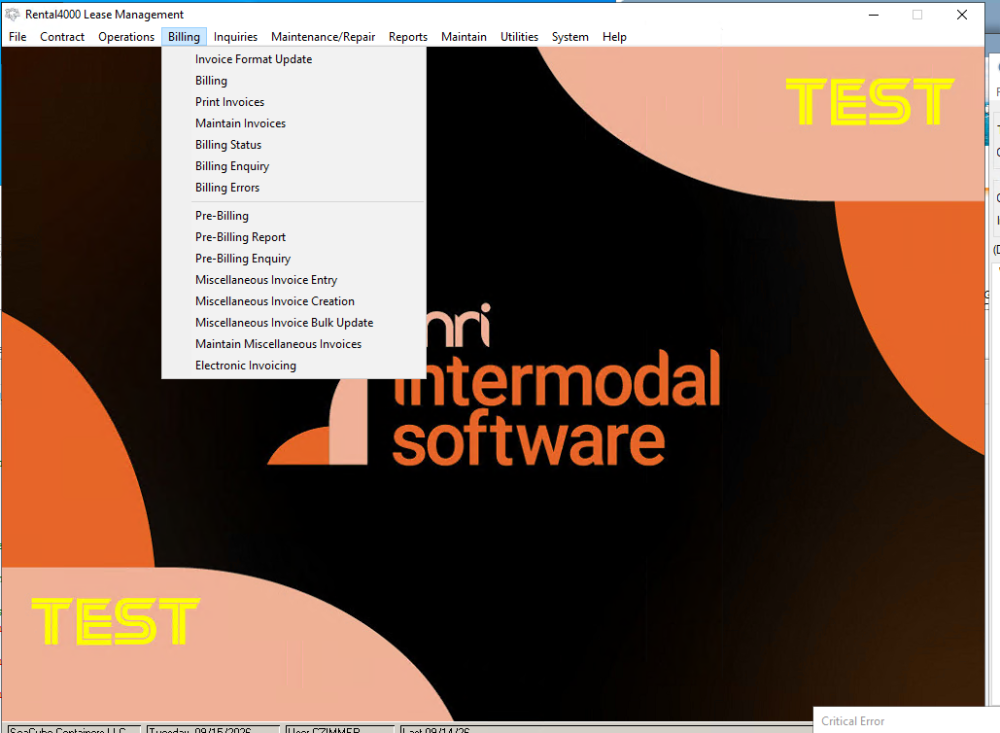Open Pre-Billing Enquiry
The height and width of the screenshot is (733, 1000).
(294, 258)
